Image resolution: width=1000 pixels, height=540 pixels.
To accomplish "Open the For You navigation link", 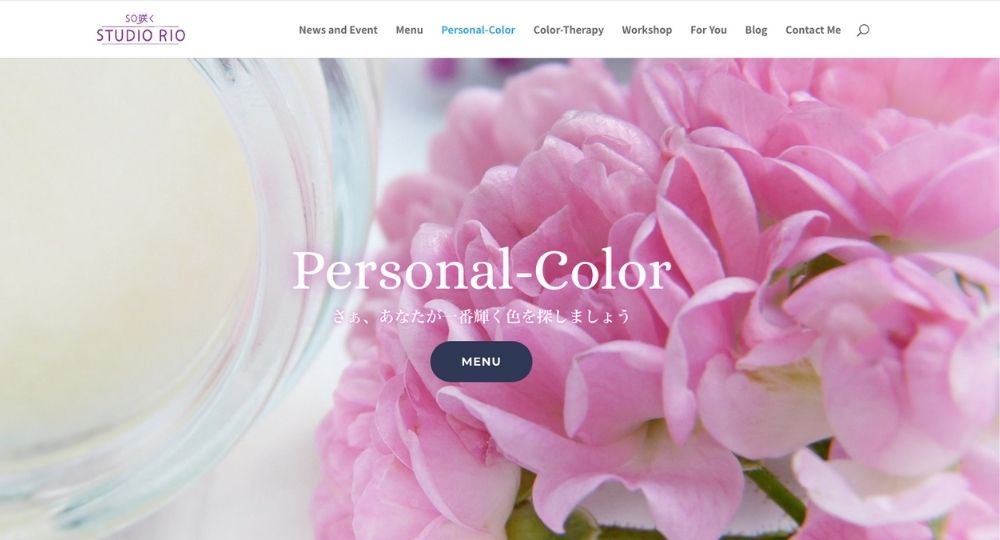I will point(709,30).
